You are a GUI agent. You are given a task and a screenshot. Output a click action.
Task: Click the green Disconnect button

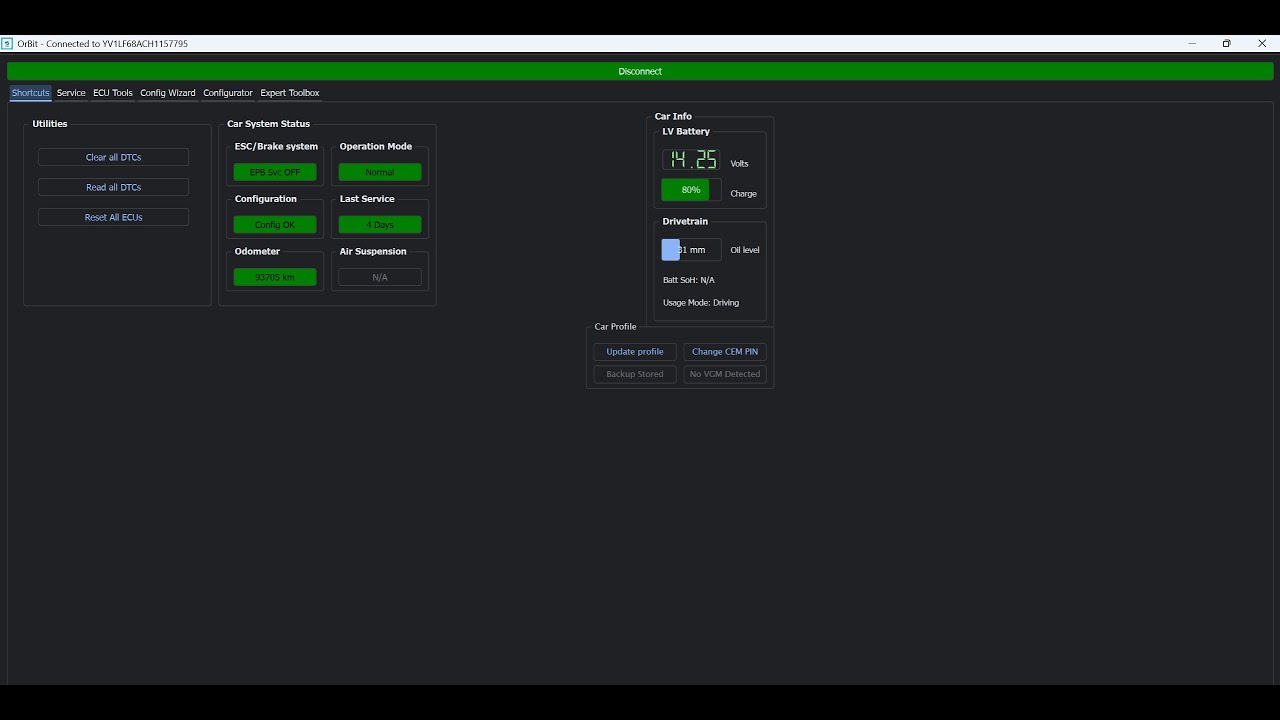[640, 72]
